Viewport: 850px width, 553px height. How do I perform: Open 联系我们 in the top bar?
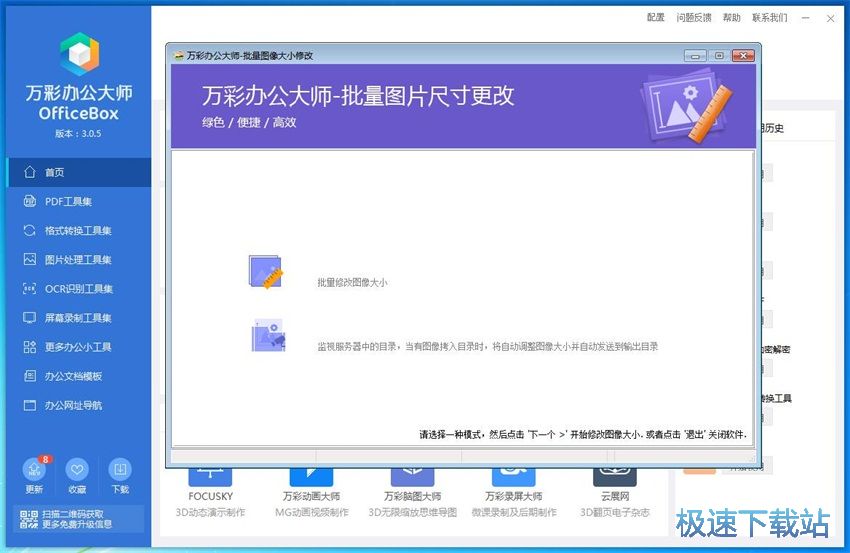(x=770, y=18)
